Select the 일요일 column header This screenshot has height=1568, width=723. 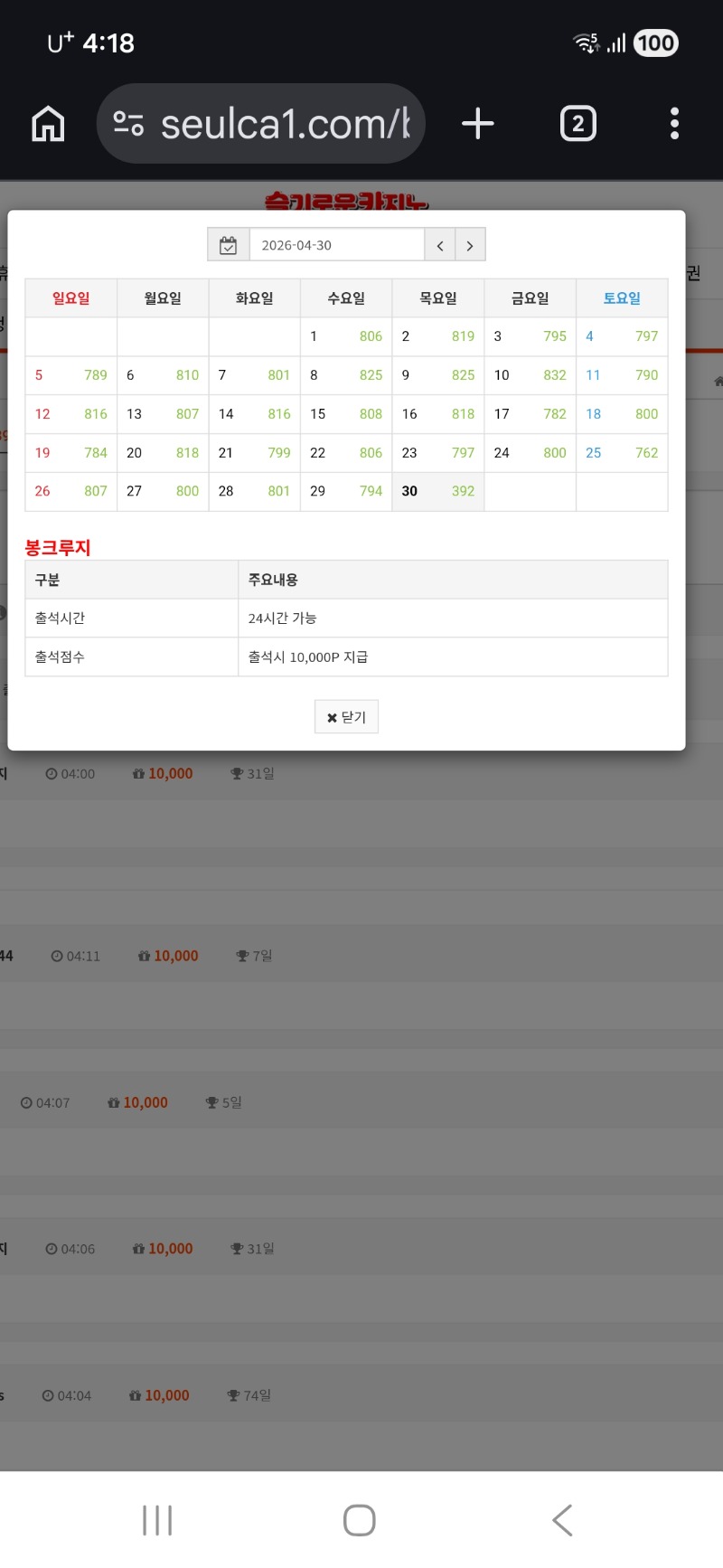pos(70,298)
